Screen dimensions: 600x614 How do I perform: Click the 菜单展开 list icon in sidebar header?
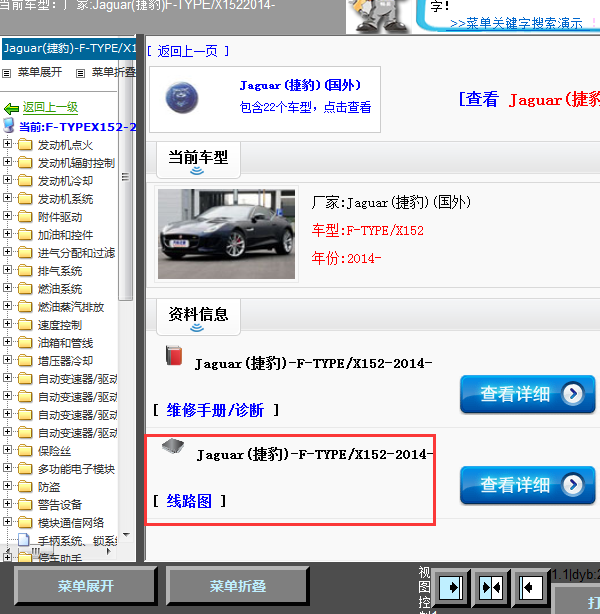click(6, 73)
